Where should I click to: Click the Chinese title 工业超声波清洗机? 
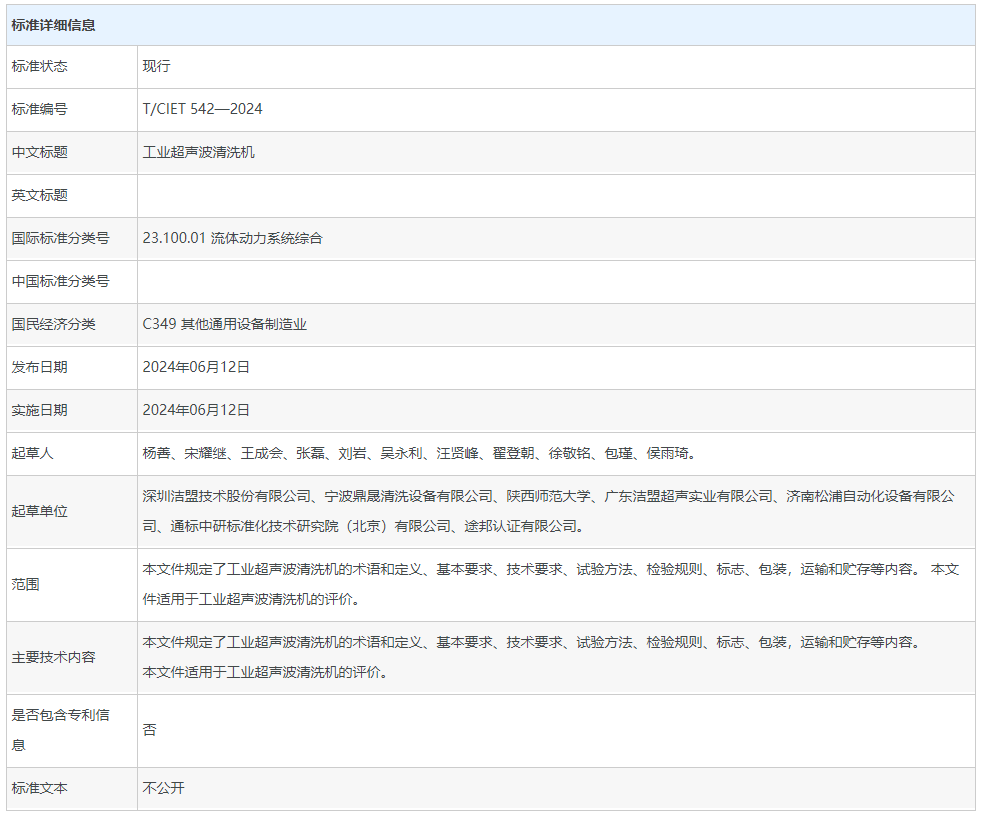[x=199, y=152]
